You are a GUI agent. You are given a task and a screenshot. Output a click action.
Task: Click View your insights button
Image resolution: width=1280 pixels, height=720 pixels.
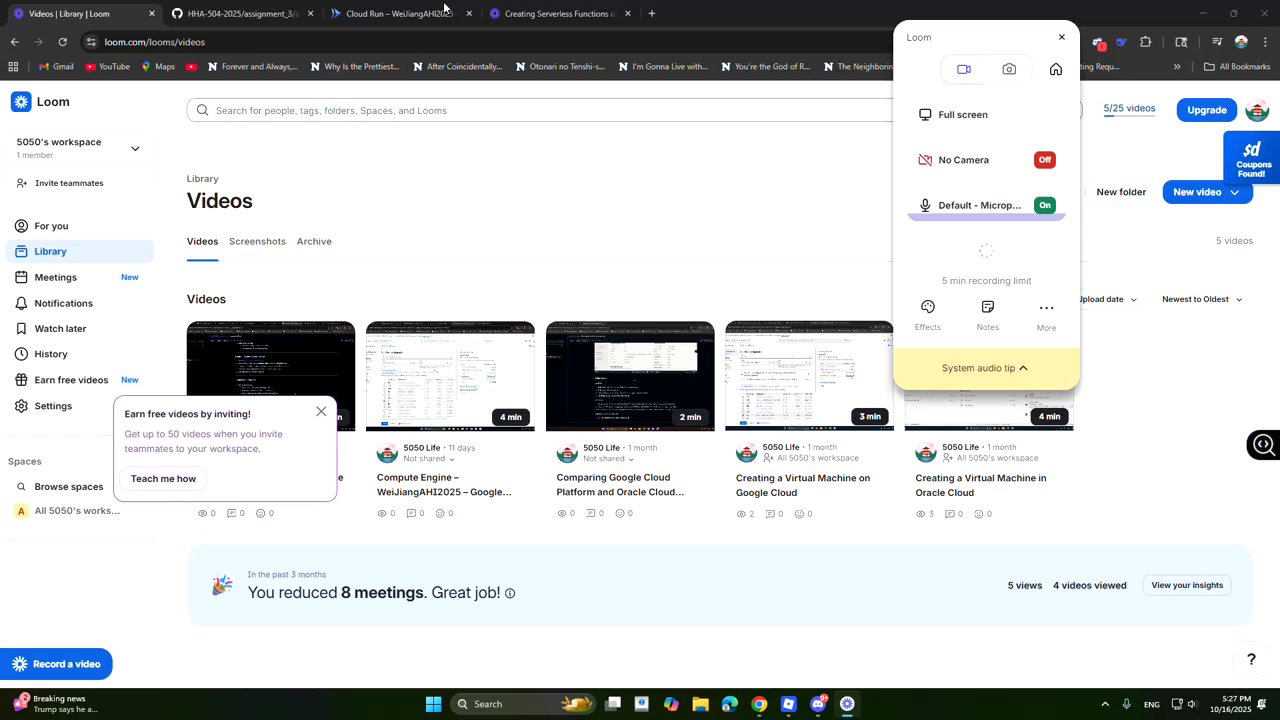(x=1187, y=585)
